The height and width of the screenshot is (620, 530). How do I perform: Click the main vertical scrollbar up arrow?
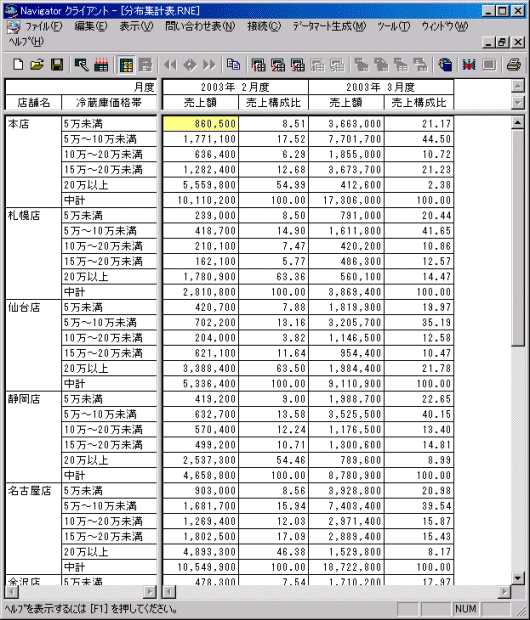(518, 122)
